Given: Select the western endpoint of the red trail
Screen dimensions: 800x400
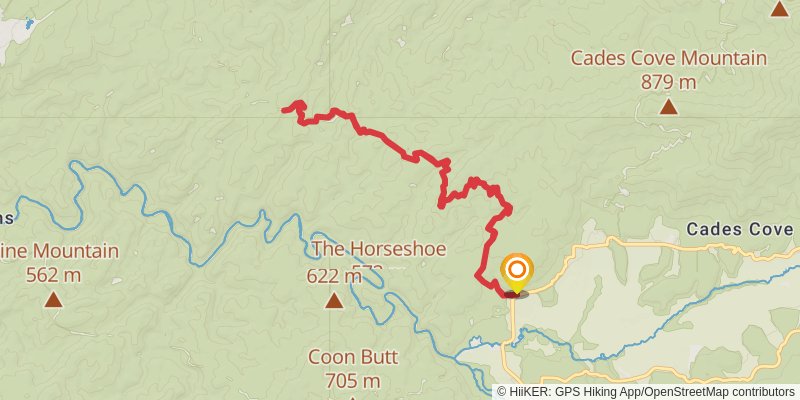Looking at the screenshot, I should click(x=284, y=110).
